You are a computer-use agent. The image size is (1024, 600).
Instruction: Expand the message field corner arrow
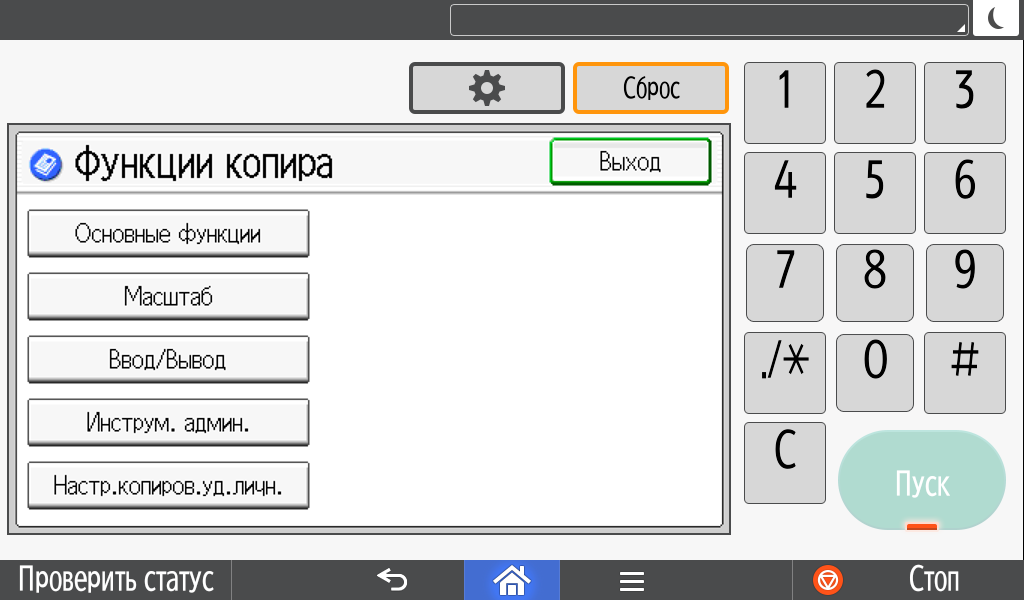tap(961, 28)
